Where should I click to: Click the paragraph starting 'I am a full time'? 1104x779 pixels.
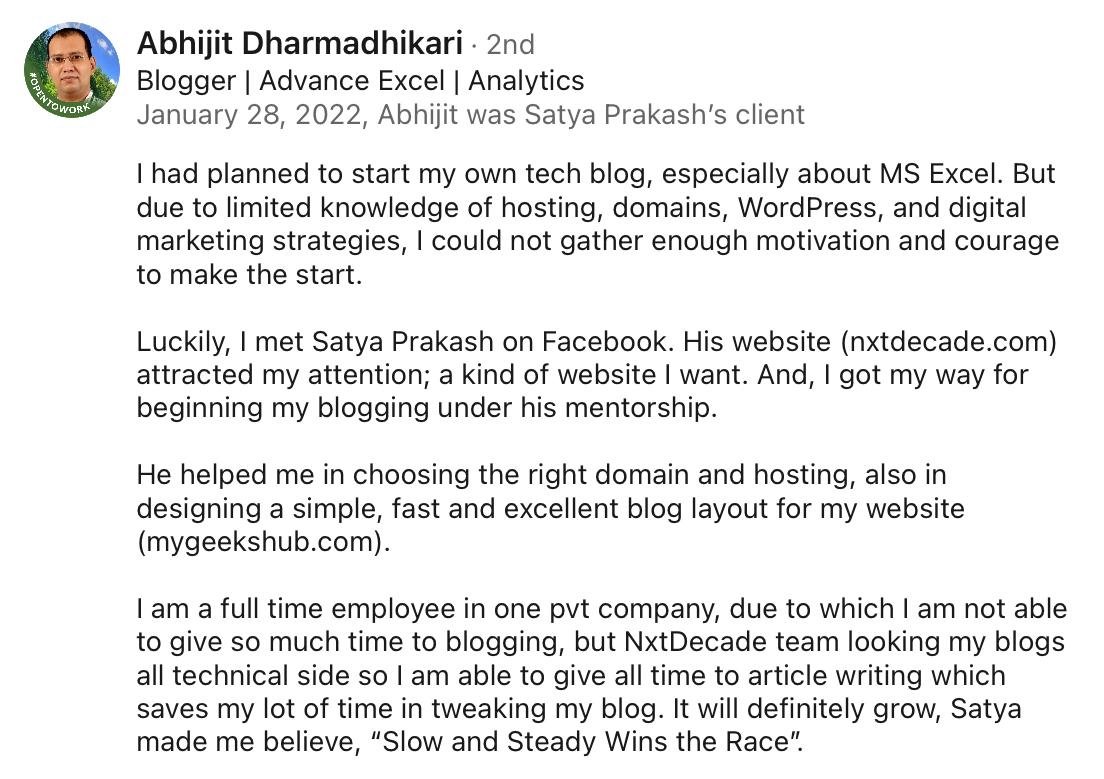tap(600, 676)
